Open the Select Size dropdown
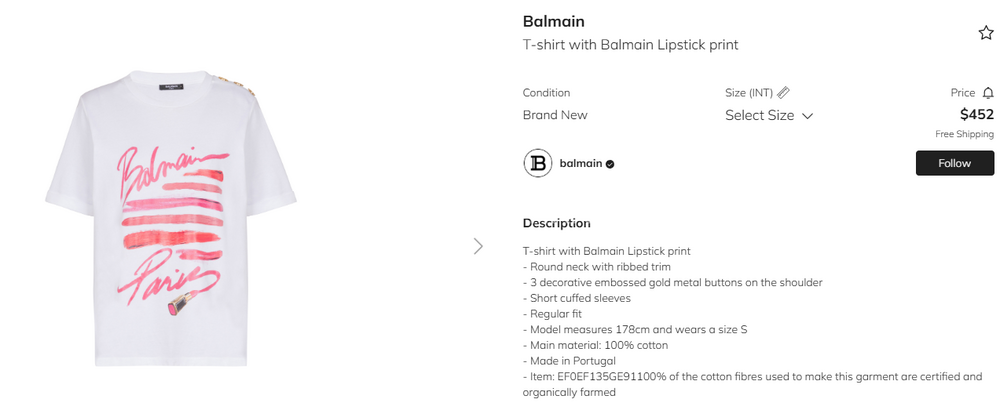The image size is (1000, 410). coord(760,115)
